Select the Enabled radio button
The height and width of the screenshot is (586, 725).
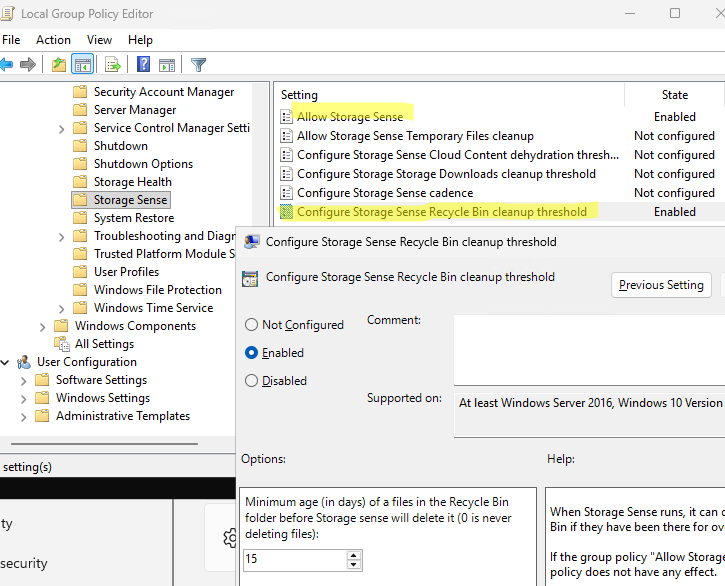tap(251, 353)
